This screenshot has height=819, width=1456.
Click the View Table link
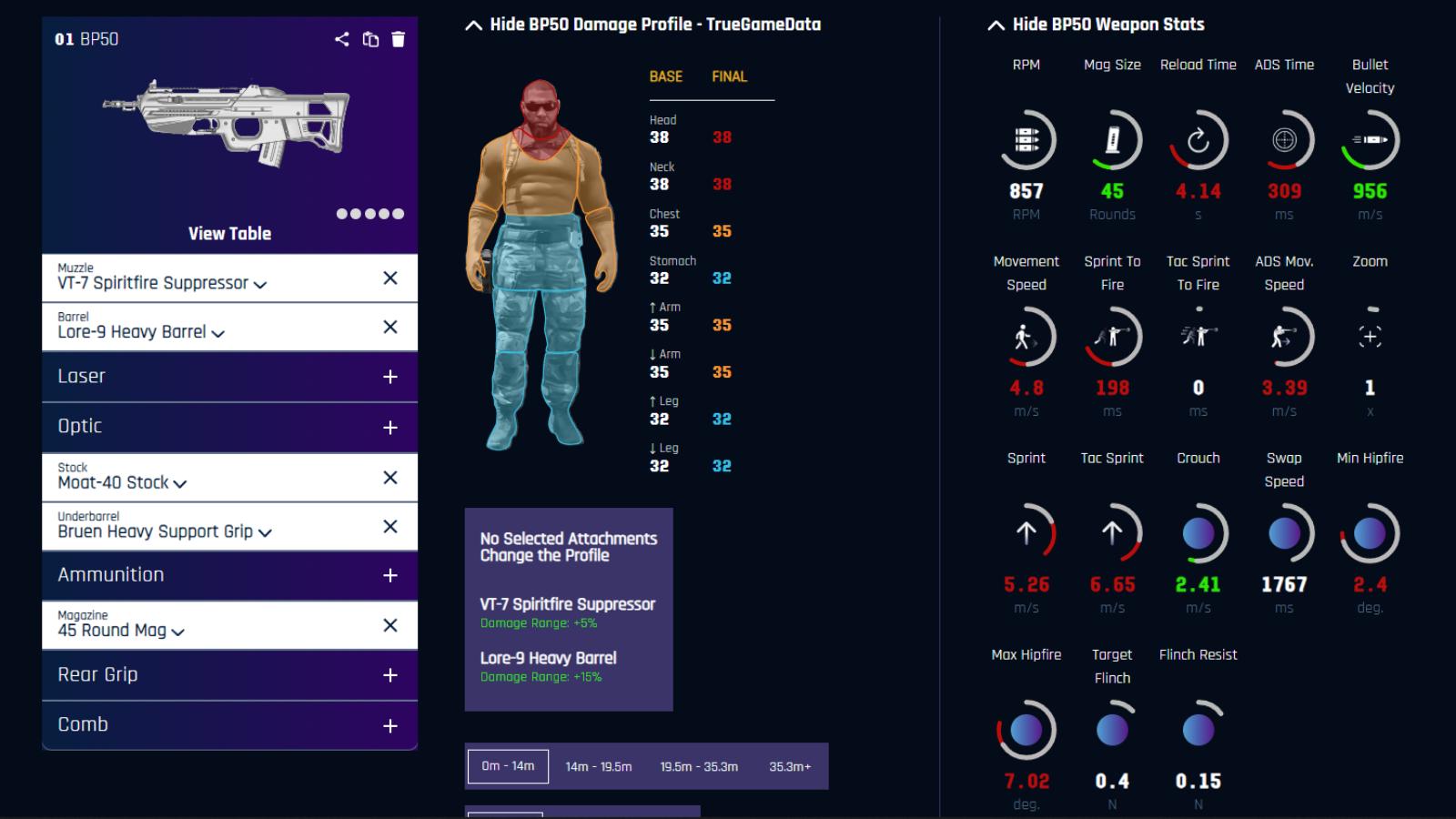point(229,234)
